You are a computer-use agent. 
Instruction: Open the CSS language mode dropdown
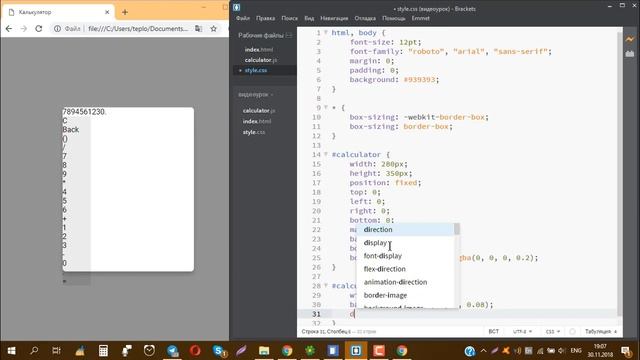coord(553,331)
